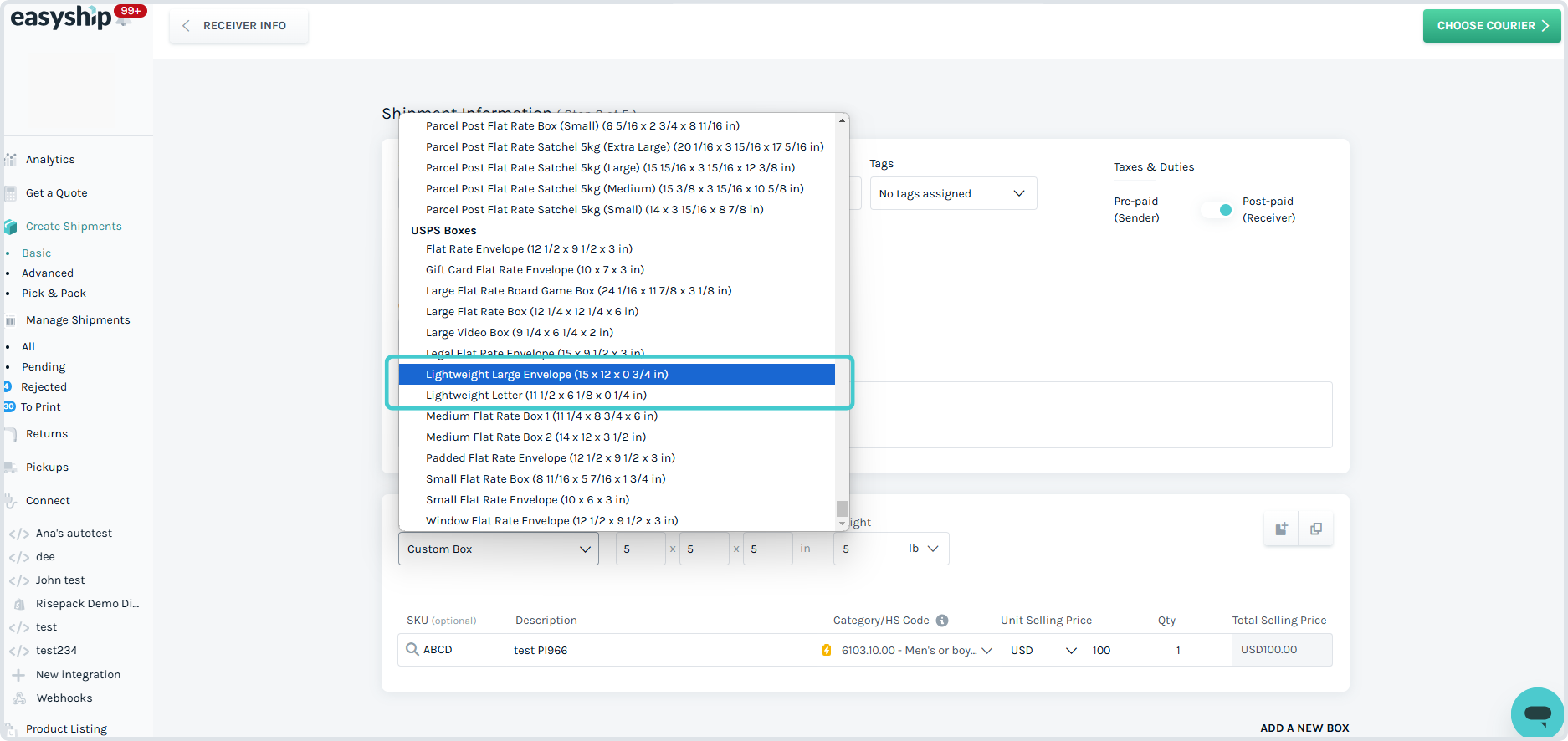The width and height of the screenshot is (1568, 741).
Task: Open the USD currency dropdown
Action: 1043,650
